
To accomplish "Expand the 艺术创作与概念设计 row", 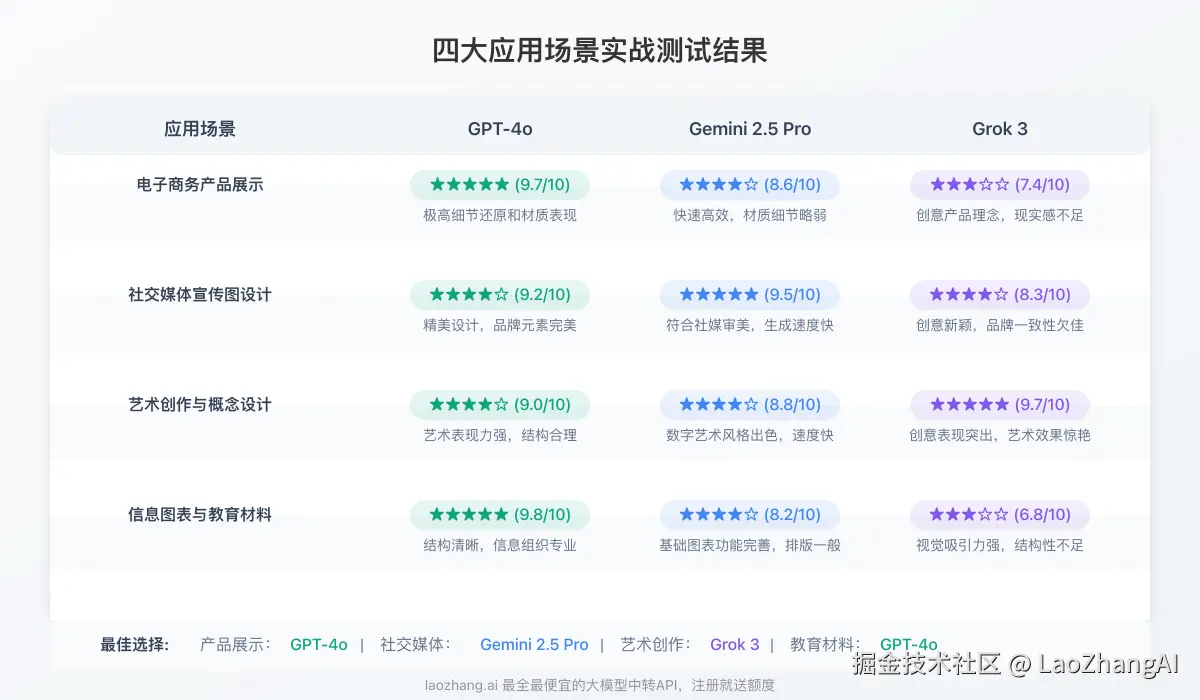I will [x=200, y=404].
